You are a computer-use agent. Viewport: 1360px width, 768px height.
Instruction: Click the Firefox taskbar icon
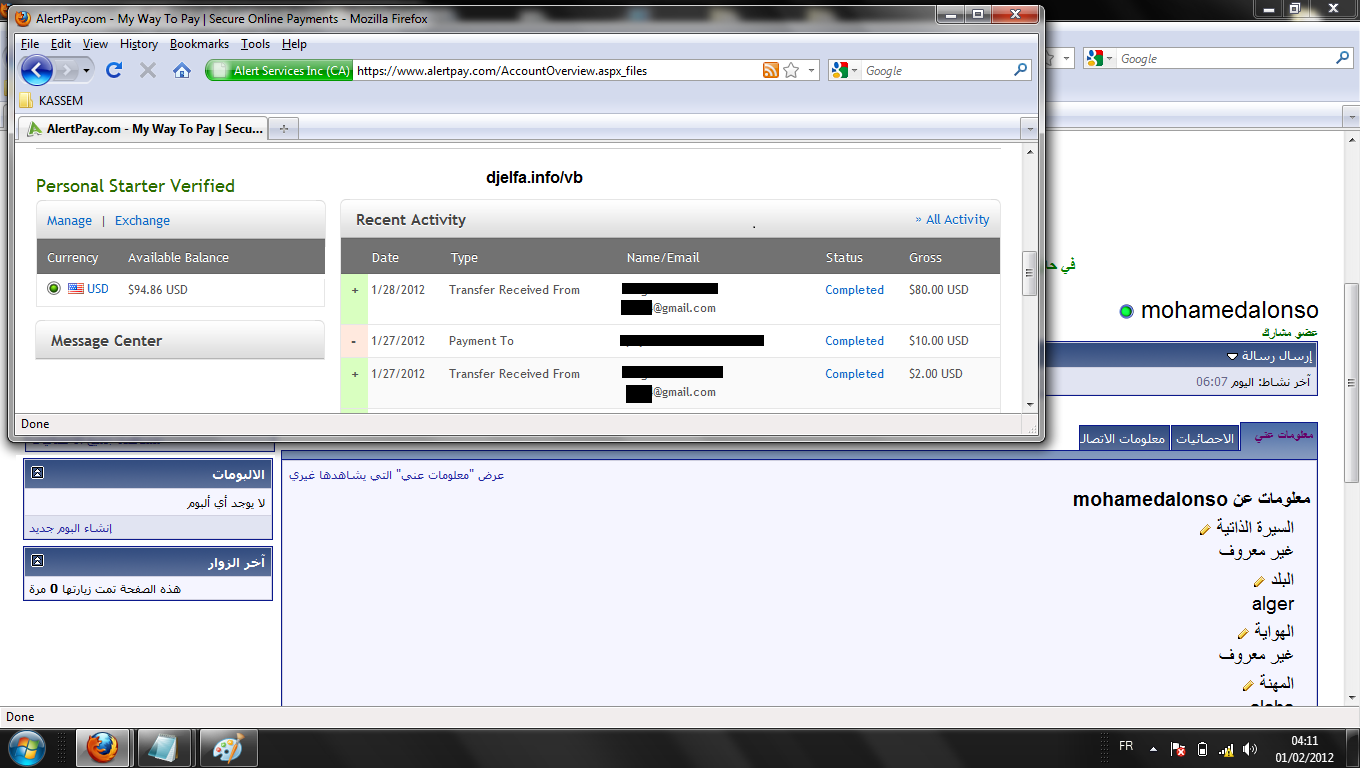[103, 748]
